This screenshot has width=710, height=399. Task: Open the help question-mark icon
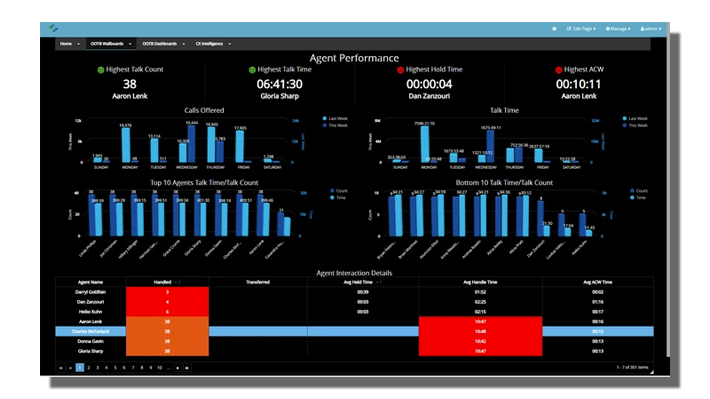click(x=554, y=29)
